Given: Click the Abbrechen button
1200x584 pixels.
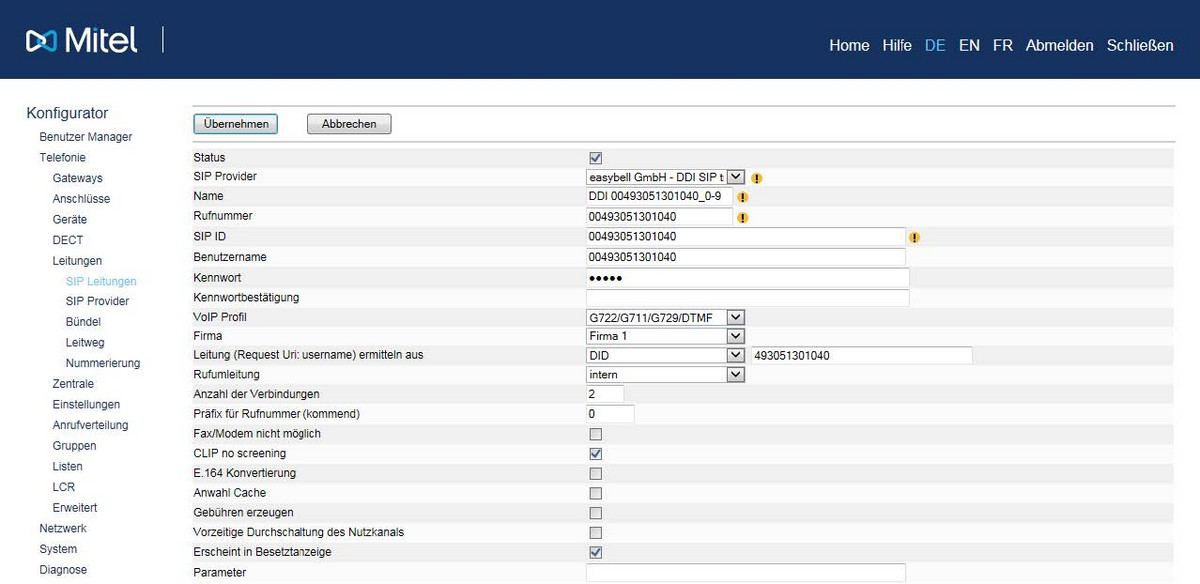Looking at the screenshot, I should 349,124.
